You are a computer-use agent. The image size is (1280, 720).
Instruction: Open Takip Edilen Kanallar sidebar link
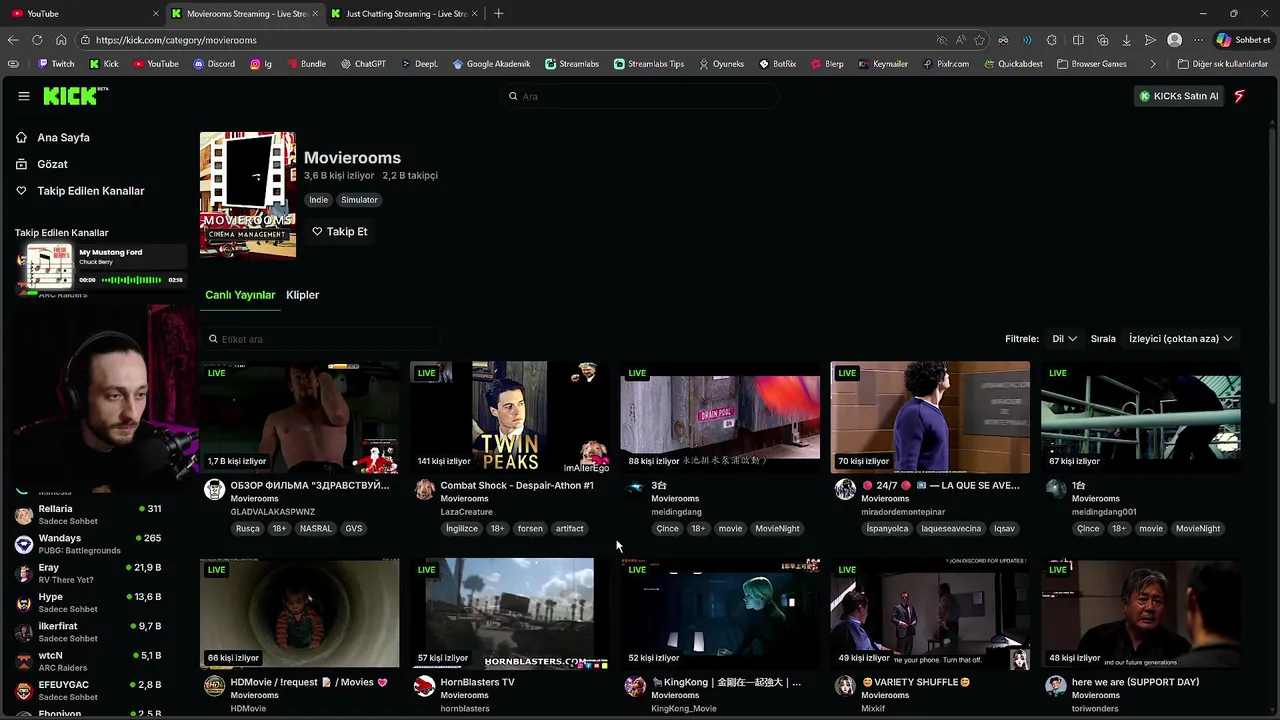click(90, 191)
